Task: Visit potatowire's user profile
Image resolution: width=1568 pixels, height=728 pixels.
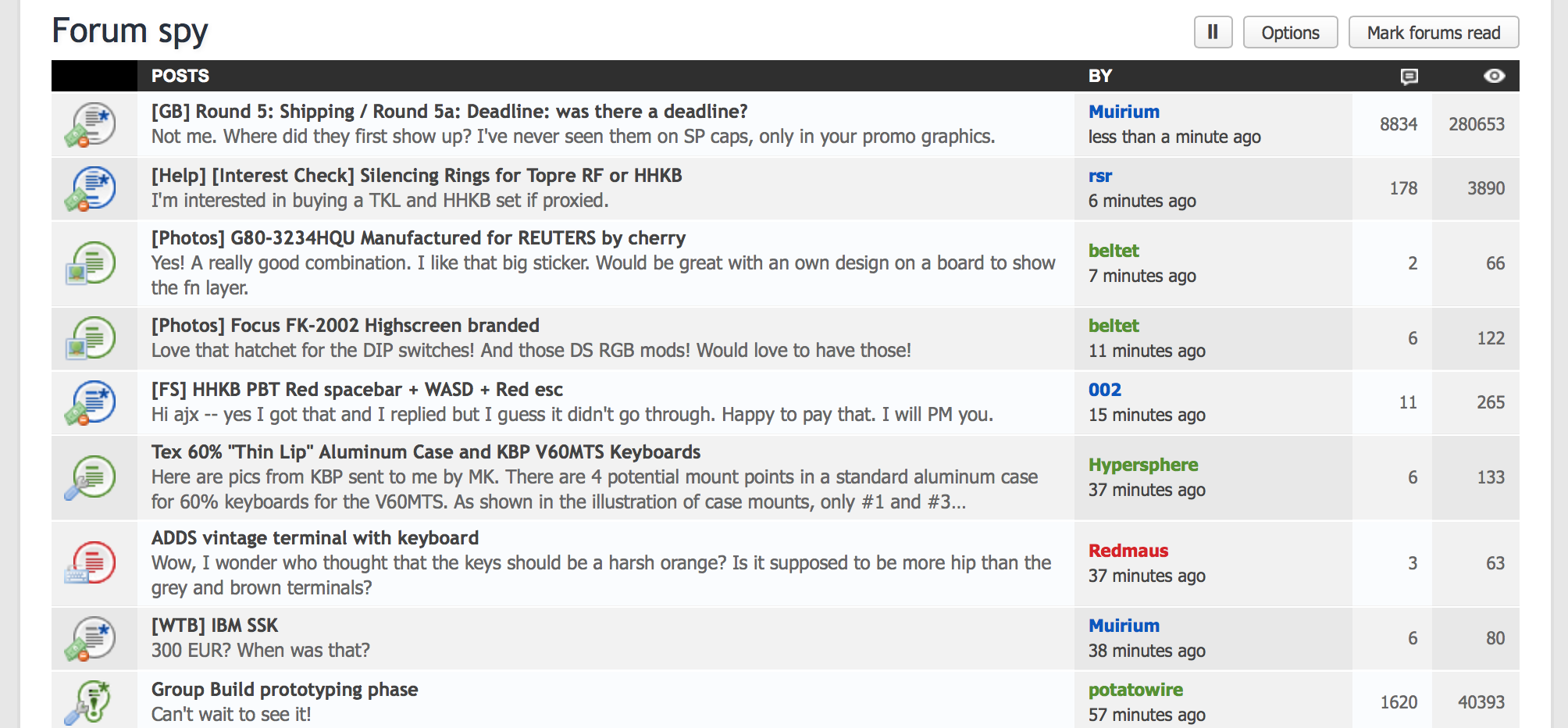Action: [1135, 690]
